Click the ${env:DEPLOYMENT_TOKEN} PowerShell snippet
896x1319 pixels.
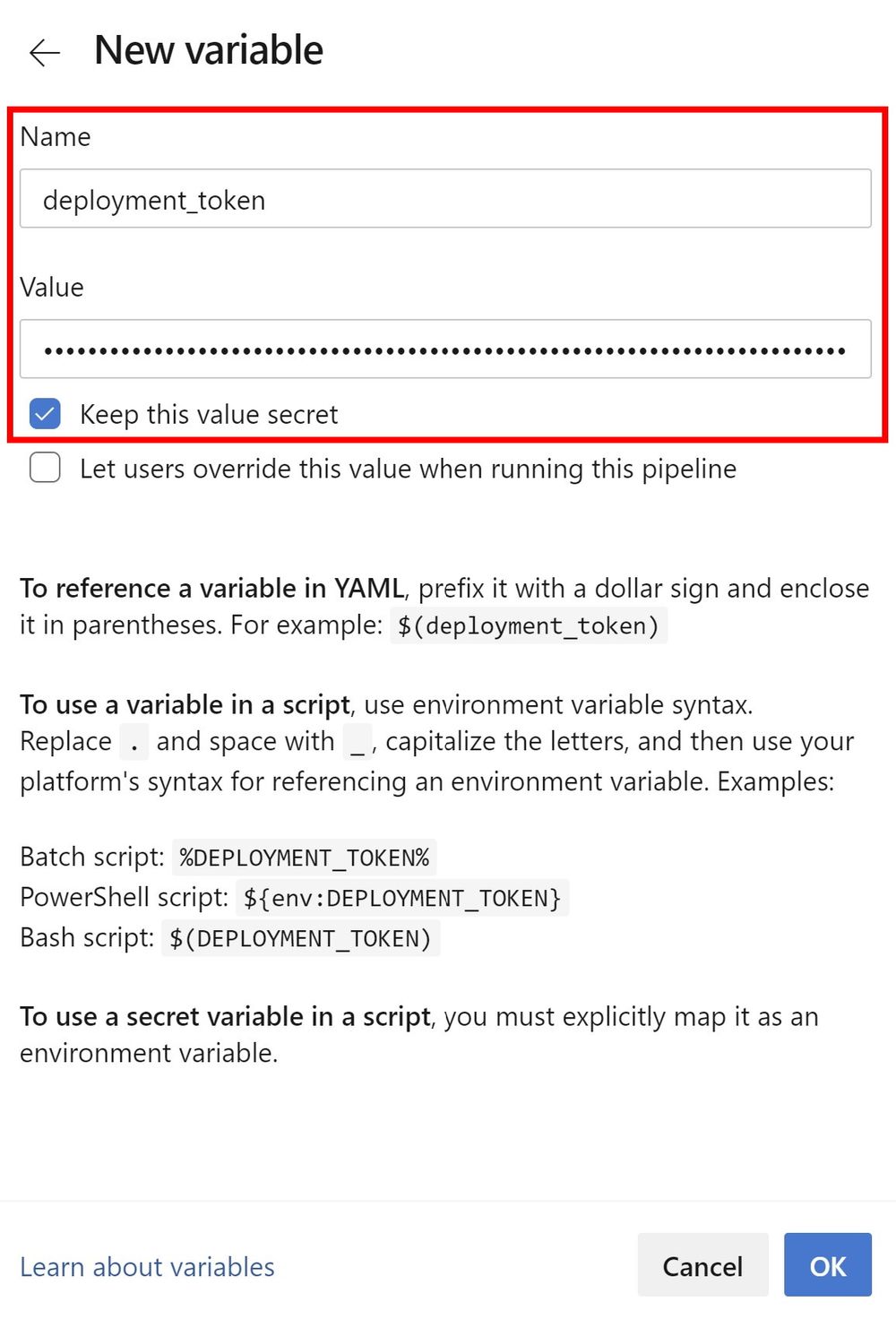point(402,898)
